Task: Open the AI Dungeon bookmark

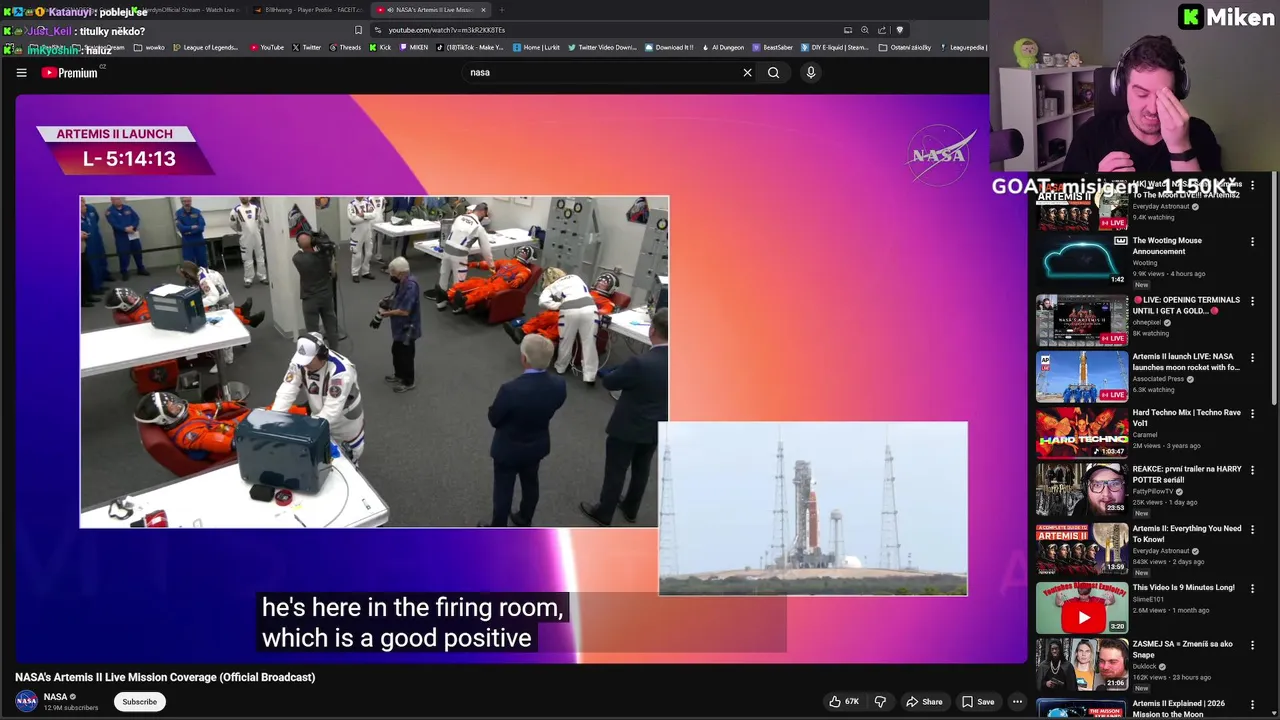Action: pyautogui.click(x=723, y=47)
